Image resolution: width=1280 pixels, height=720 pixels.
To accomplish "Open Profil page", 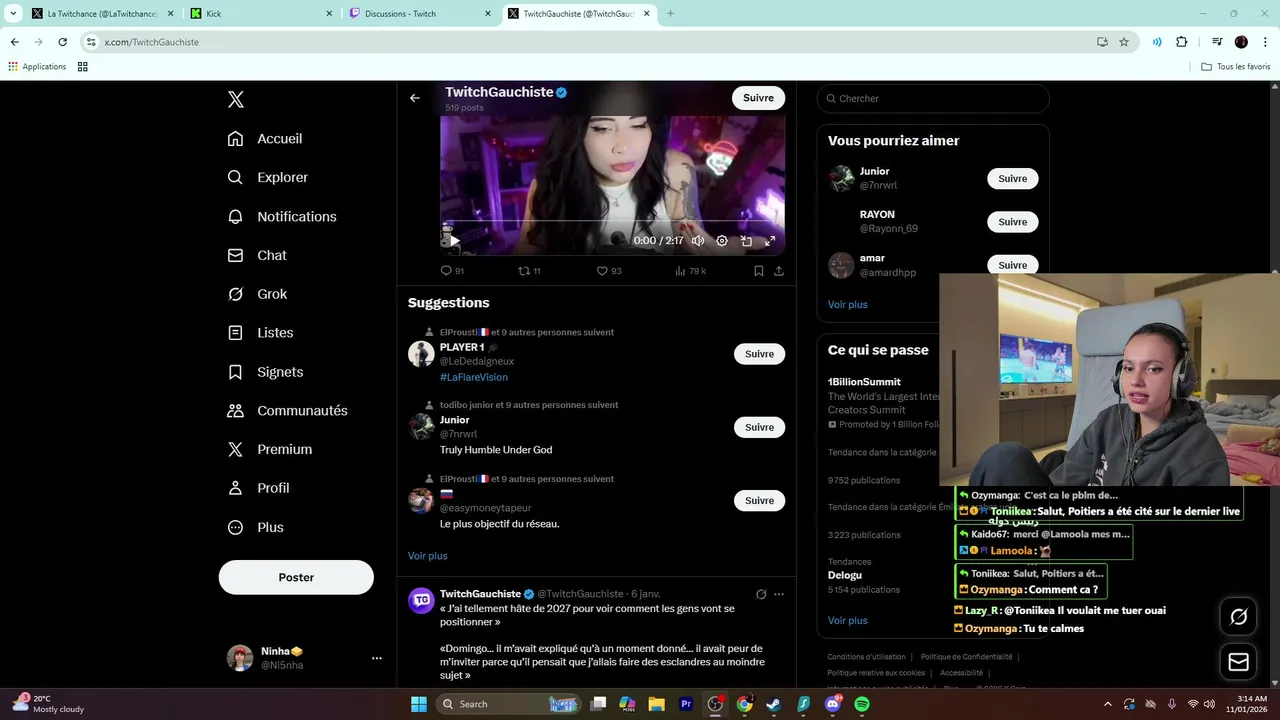I will point(258,488).
